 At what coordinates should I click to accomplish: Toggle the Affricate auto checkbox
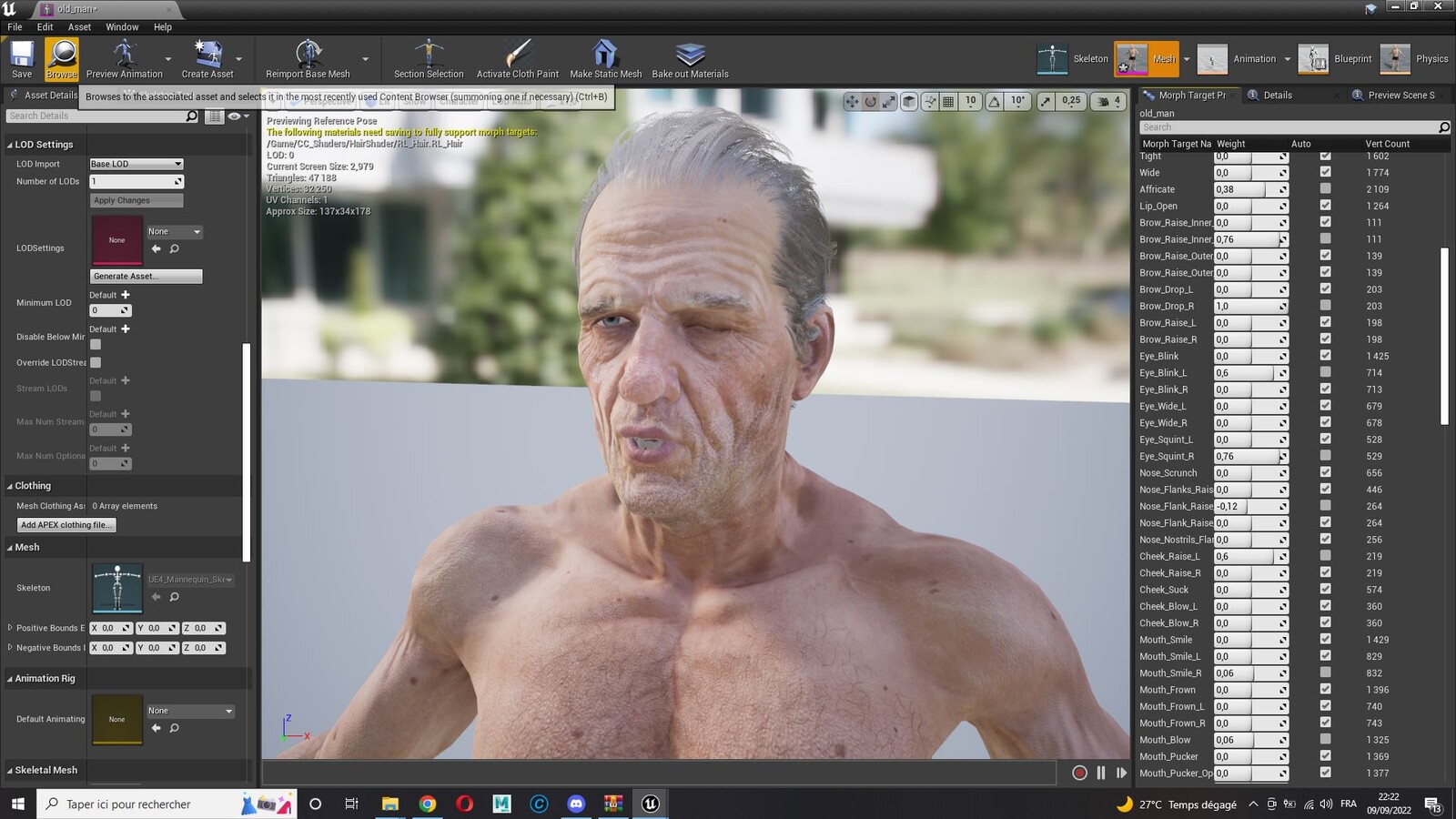(x=1325, y=188)
